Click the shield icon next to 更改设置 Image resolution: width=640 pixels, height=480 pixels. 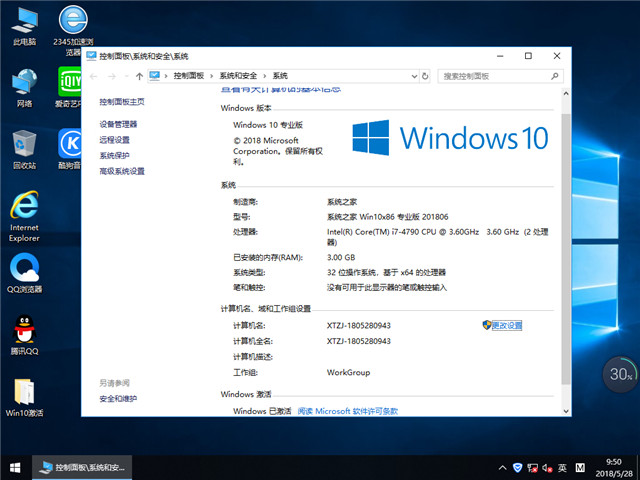[x=487, y=325]
